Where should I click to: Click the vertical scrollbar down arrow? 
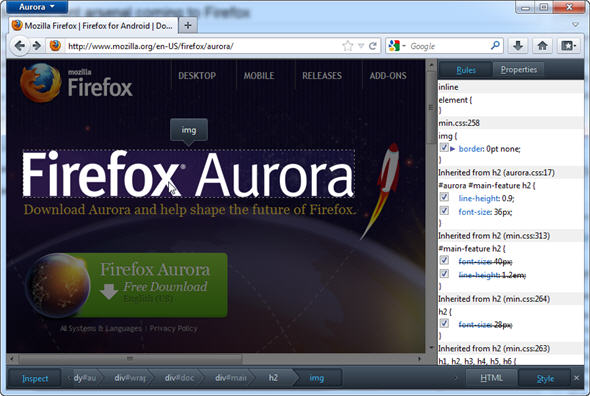(x=431, y=348)
